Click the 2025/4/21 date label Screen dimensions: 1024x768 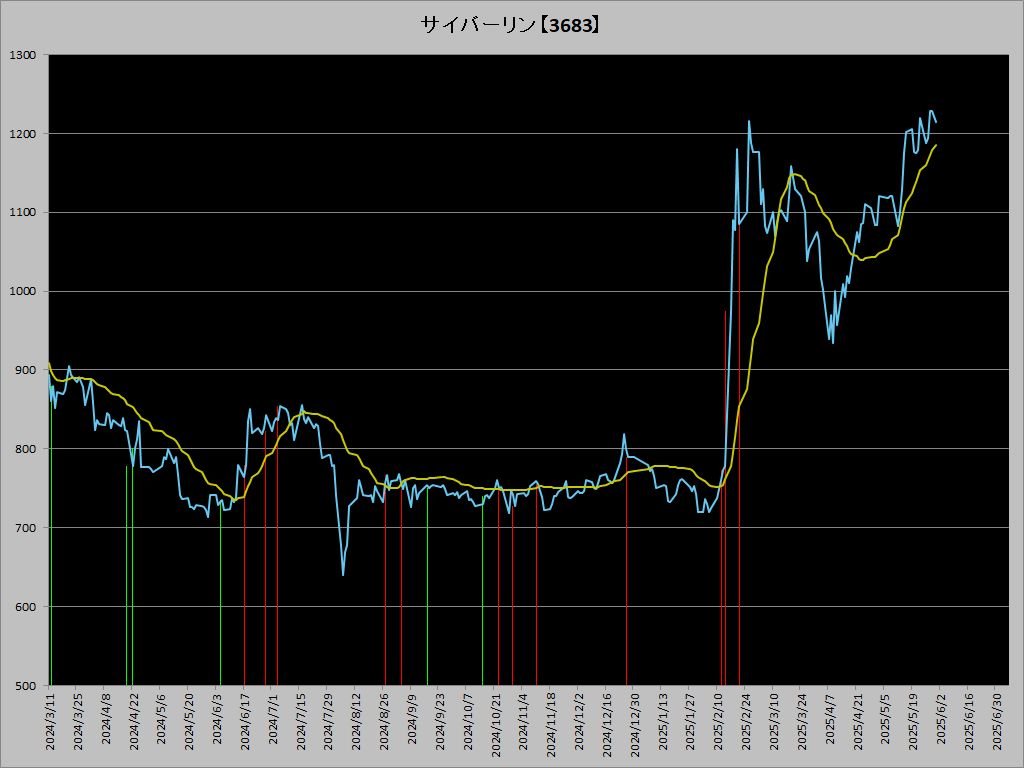pyautogui.click(x=858, y=720)
